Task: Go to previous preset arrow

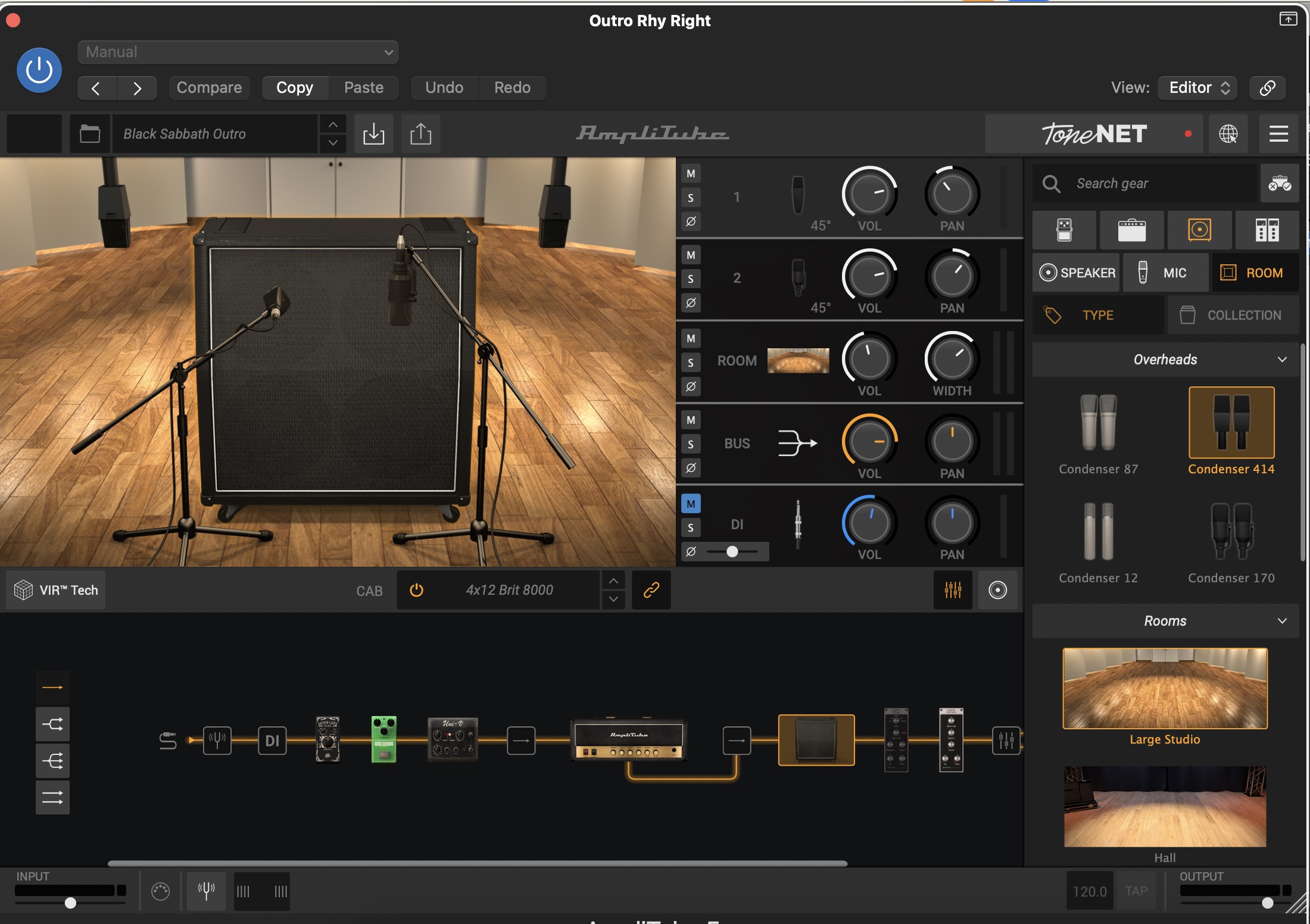Action: tap(96, 88)
